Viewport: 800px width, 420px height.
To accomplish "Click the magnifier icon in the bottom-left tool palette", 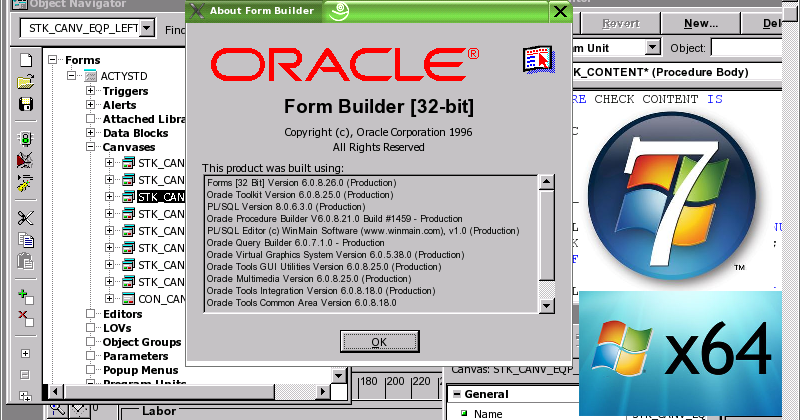I will tap(58, 410).
